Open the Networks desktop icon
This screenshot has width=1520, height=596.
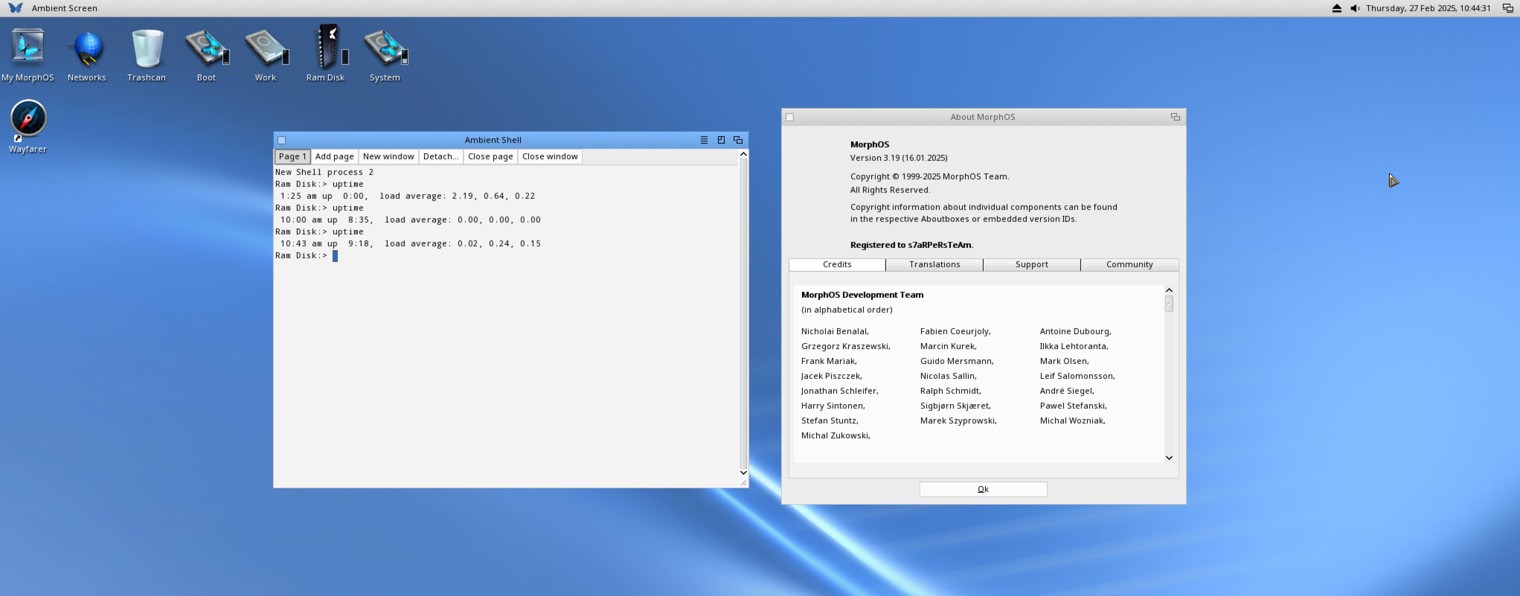(x=87, y=54)
